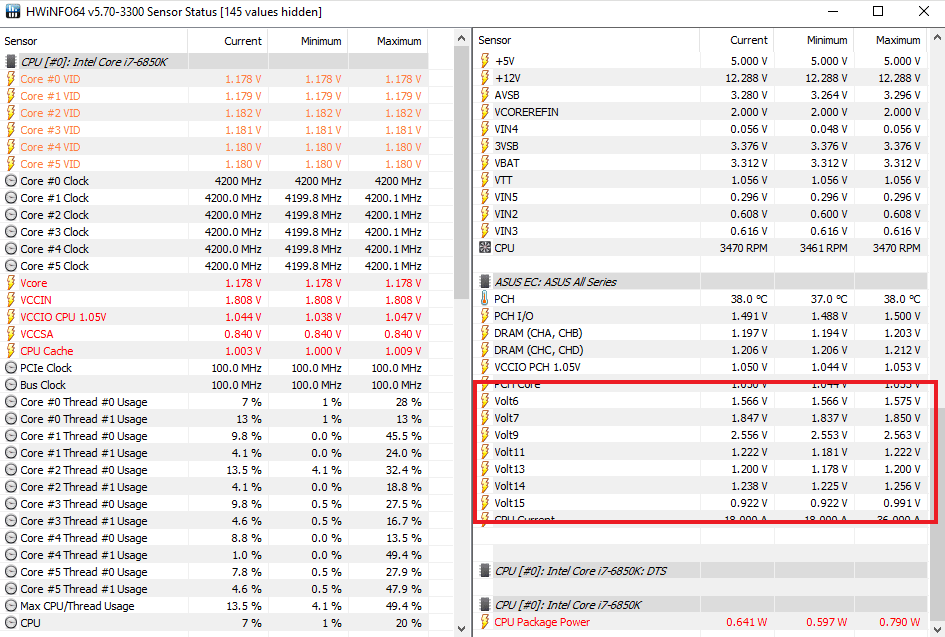
Task: Select the VCCIO PCH 1.05V row
Action: click(701, 367)
